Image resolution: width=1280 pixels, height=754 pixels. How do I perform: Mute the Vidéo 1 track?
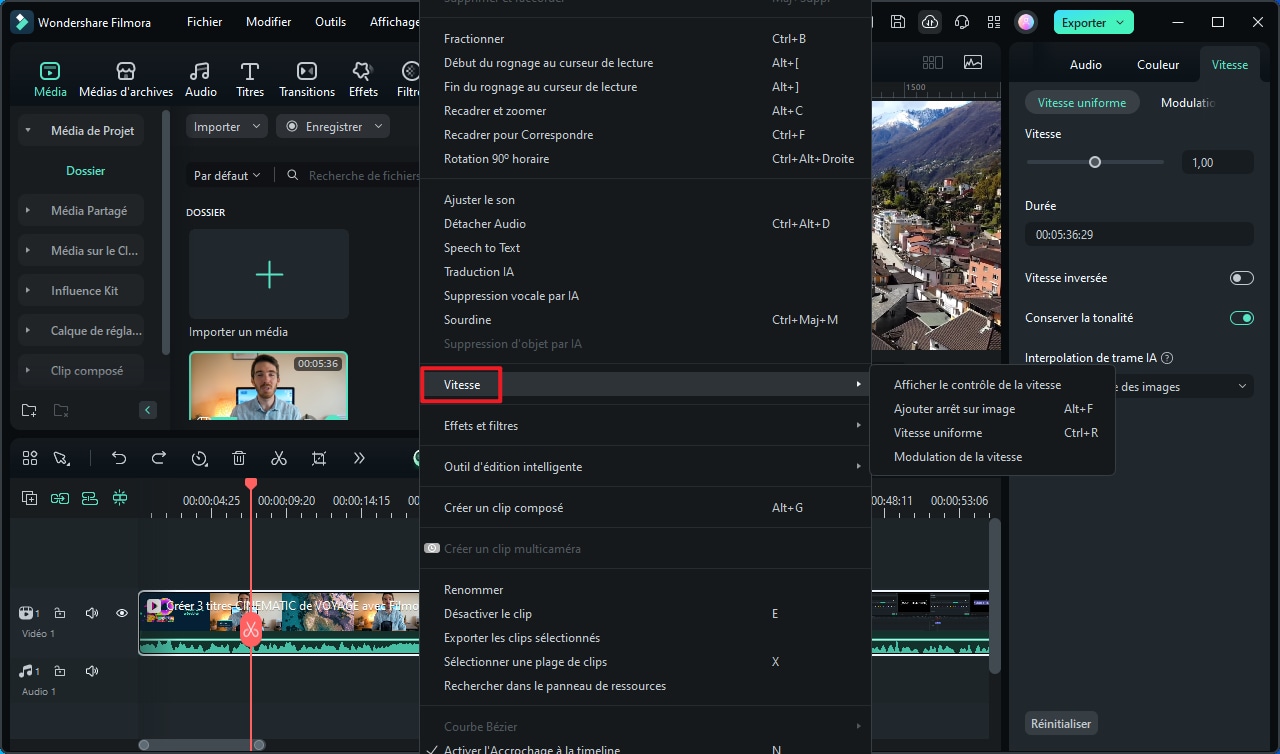92,613
